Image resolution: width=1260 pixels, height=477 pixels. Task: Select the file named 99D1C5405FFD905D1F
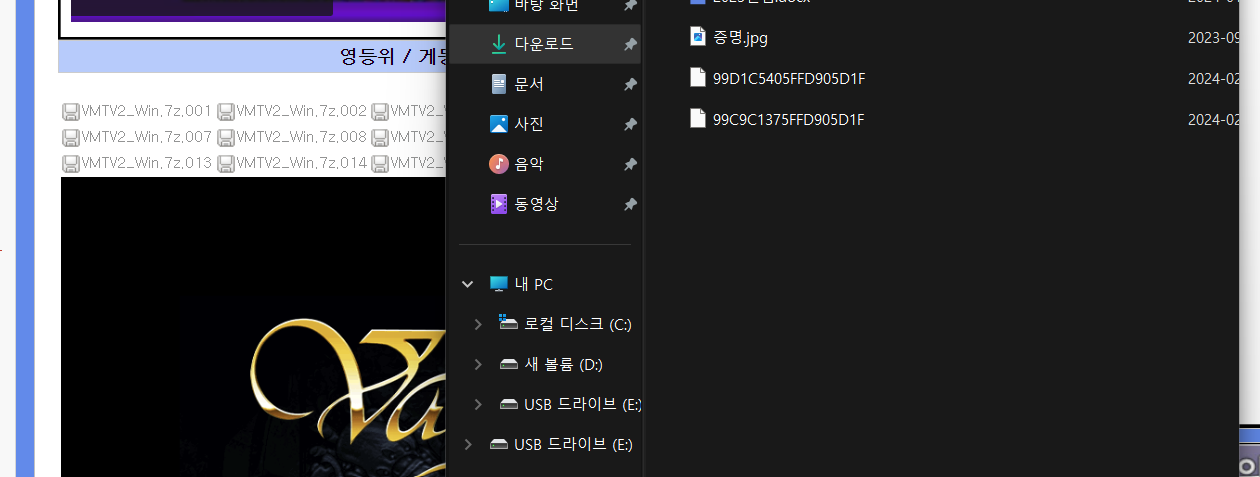[x=789, y=79]
